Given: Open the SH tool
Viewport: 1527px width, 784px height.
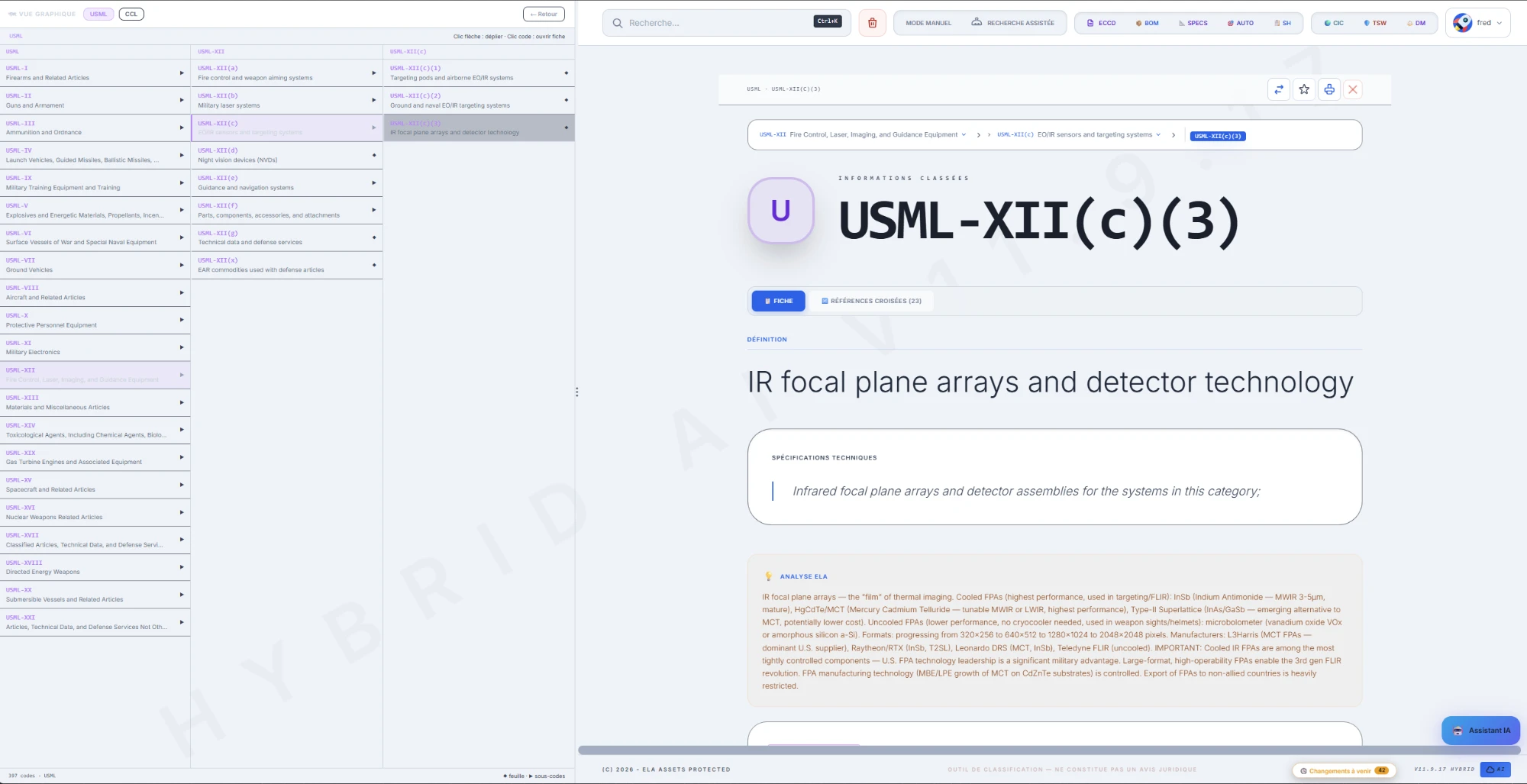Looking at the screenshot, I should click(x=1283, y=23).
